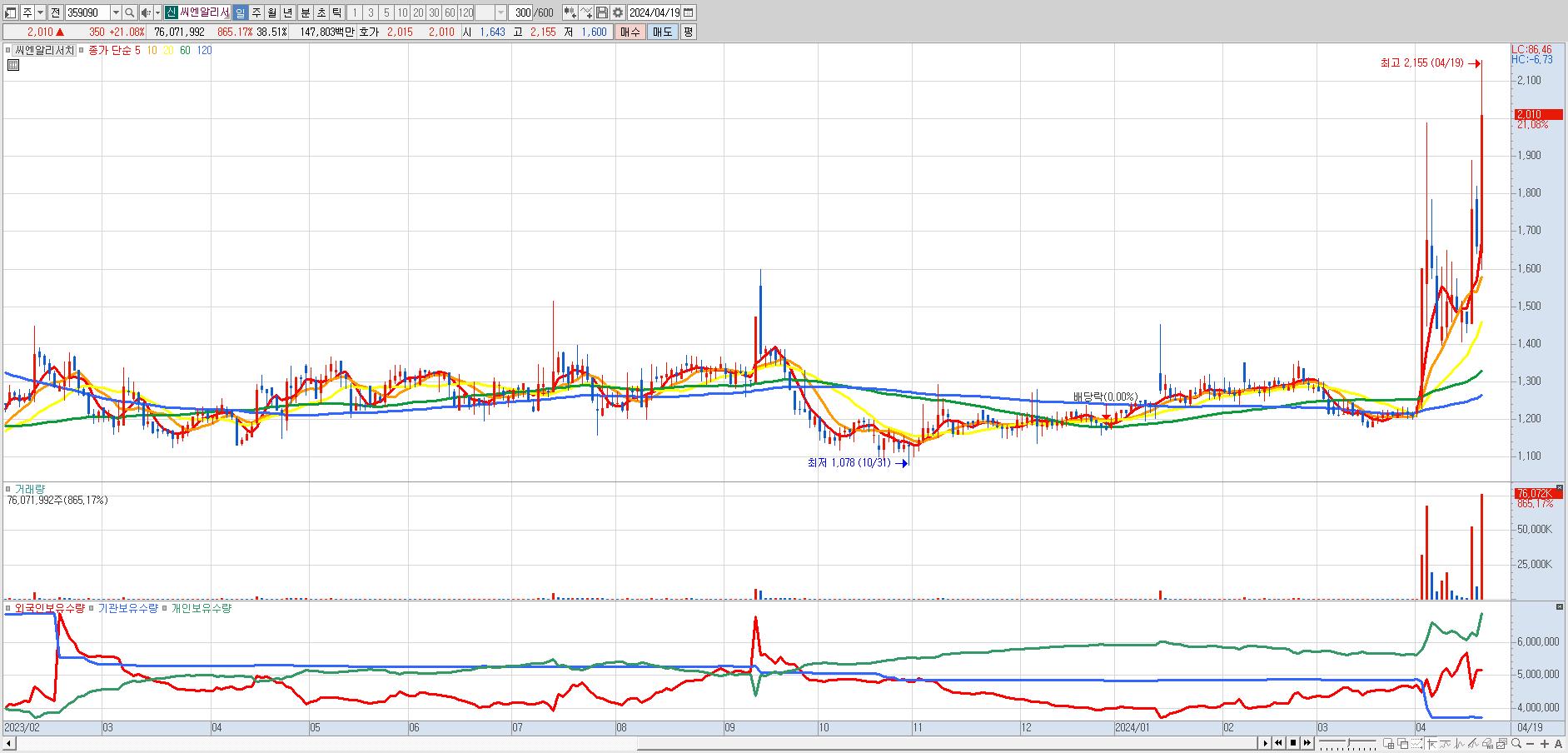Edit the bar count field 300
This screenshot has height=753, width=1568.
[521, 12]
